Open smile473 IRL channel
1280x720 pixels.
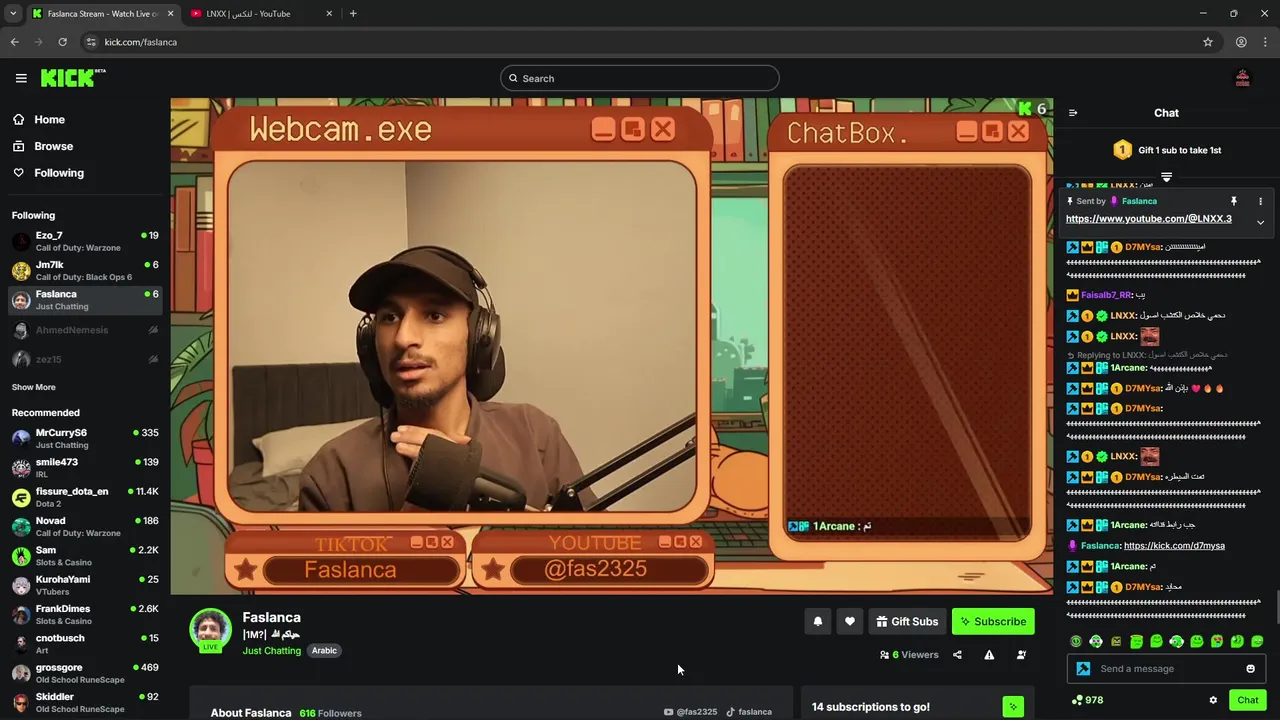[x=85, y=468]
